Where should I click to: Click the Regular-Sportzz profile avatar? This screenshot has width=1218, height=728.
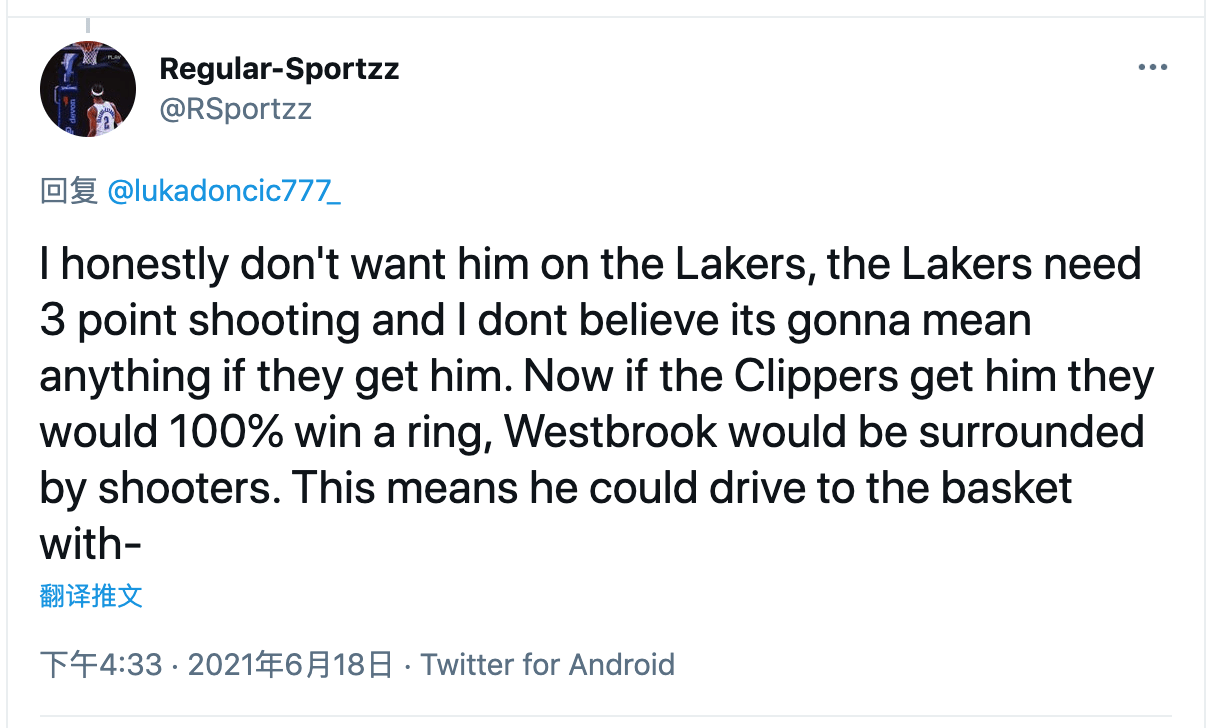88,90
